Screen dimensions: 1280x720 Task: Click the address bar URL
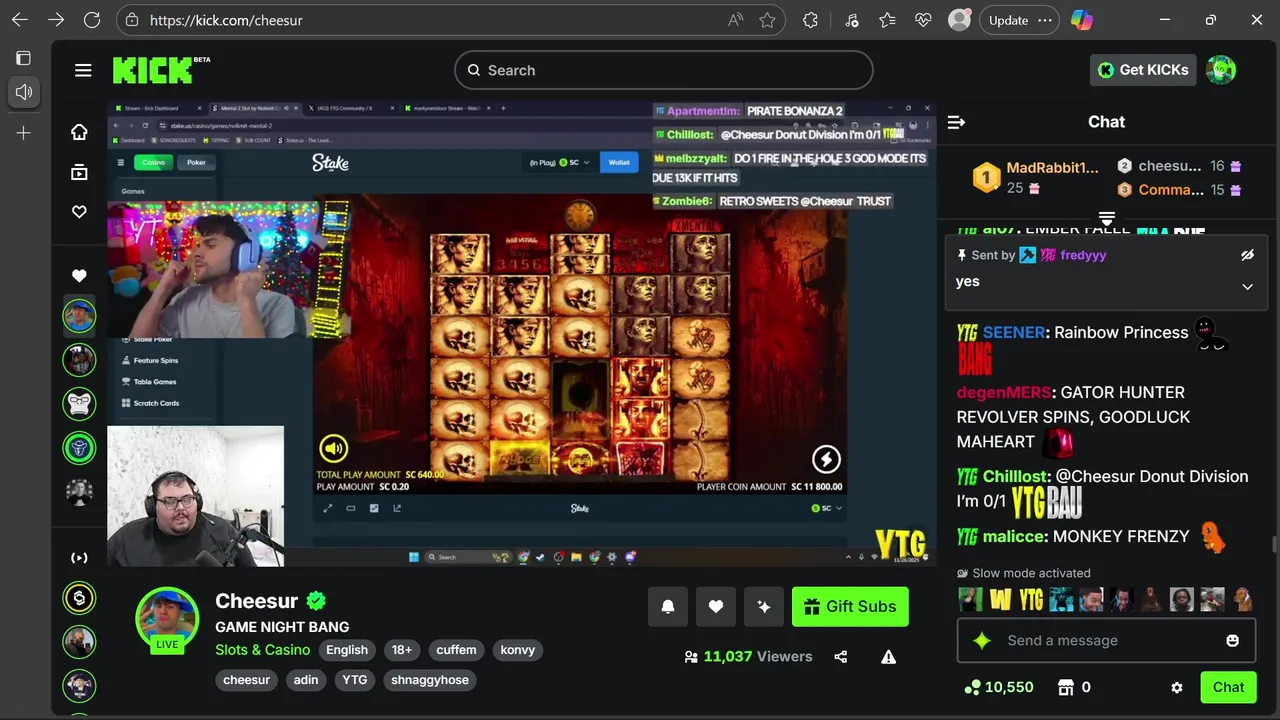click(226, 20)
